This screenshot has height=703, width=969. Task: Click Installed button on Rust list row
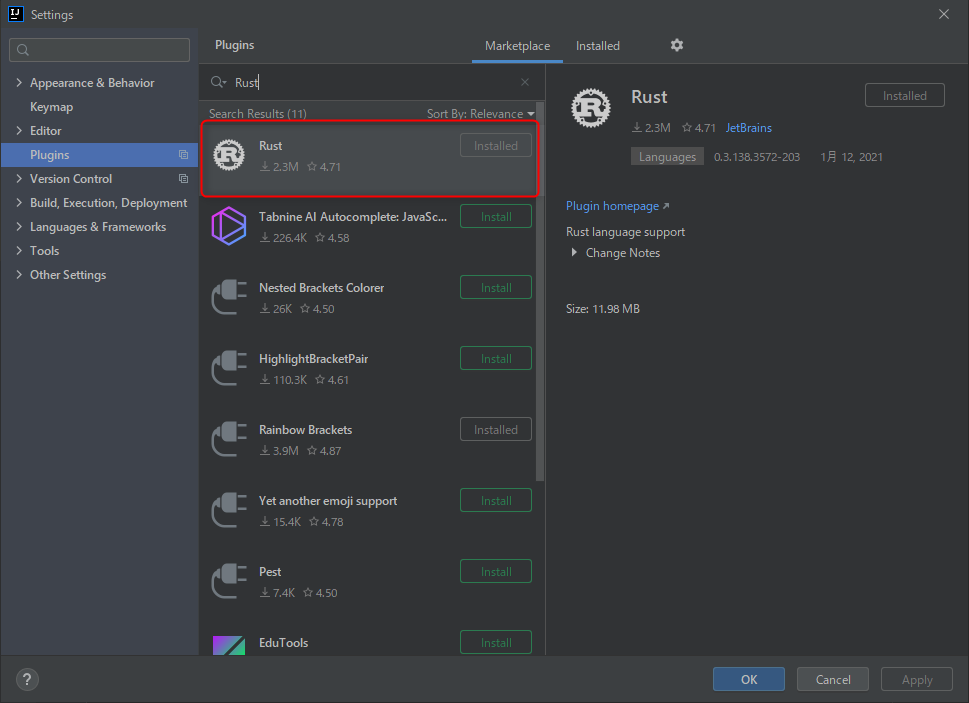tap(496, 146)
